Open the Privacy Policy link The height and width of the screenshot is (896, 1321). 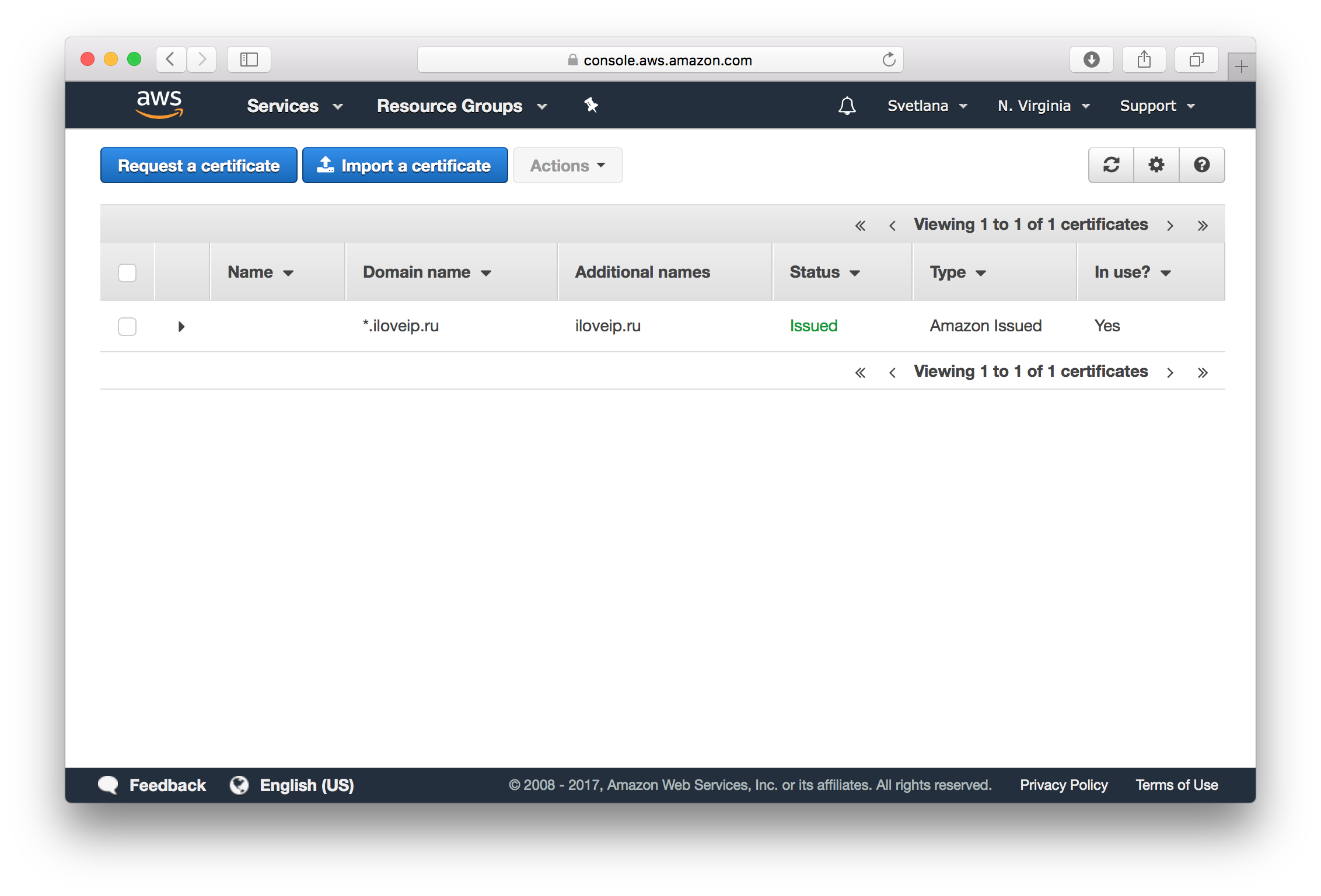pyautogui.click(x=1063, y=785)
